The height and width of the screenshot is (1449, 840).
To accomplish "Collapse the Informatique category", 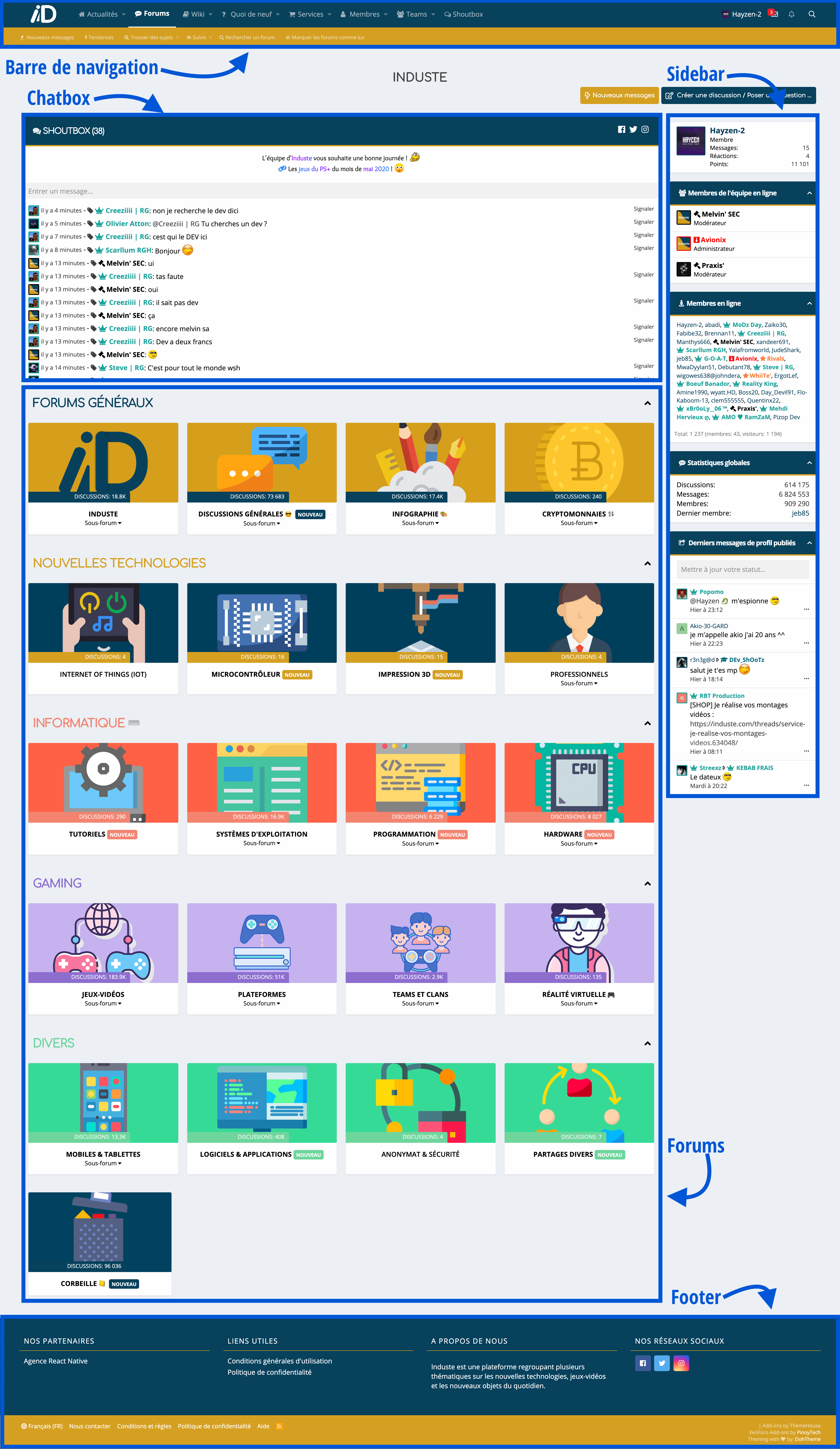I will [647, 723].
